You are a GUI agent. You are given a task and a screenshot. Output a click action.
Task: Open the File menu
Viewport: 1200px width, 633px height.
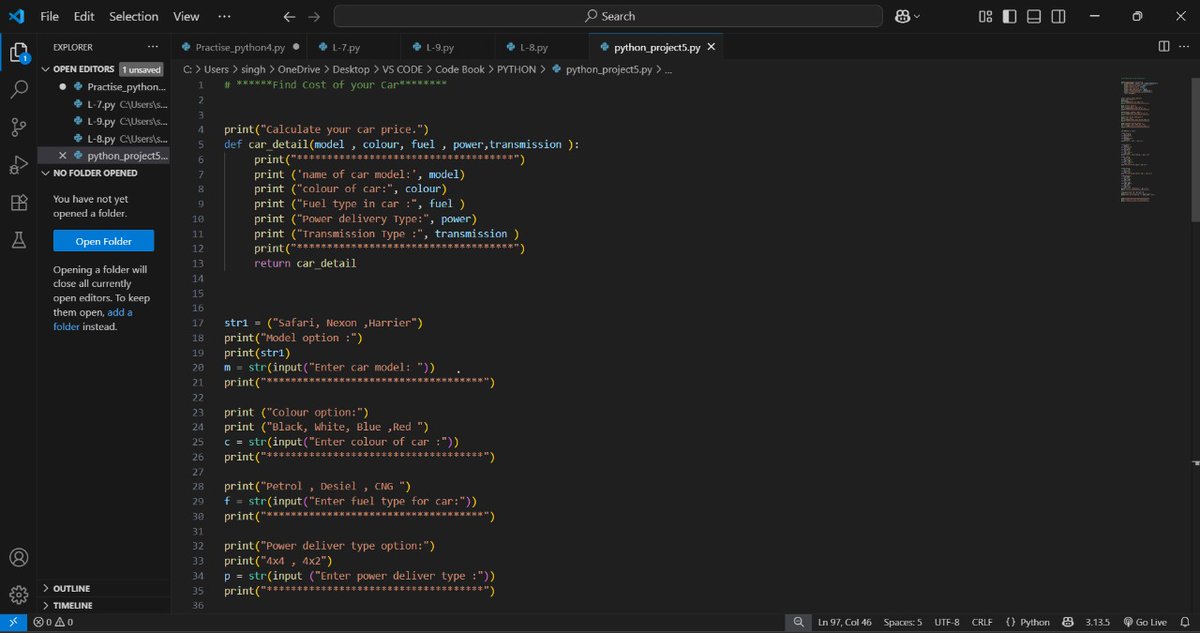49,16
